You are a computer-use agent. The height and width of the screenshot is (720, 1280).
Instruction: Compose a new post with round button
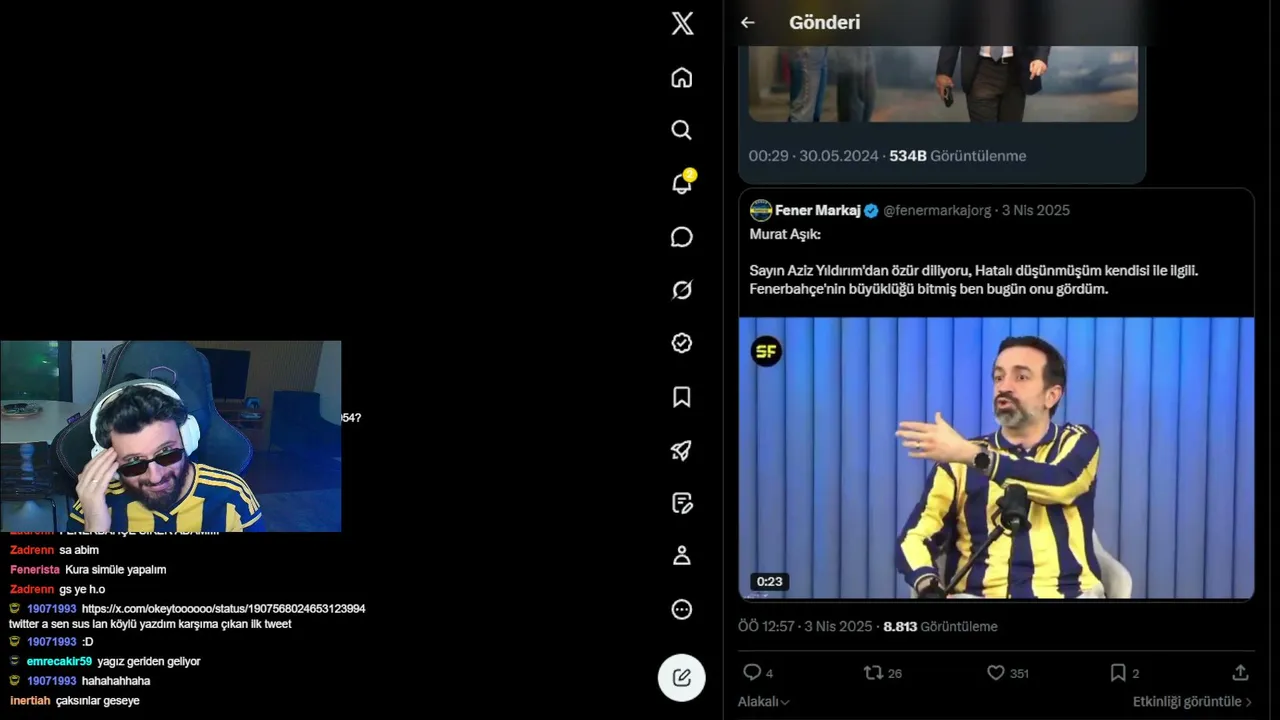click(x=682, y=677)
